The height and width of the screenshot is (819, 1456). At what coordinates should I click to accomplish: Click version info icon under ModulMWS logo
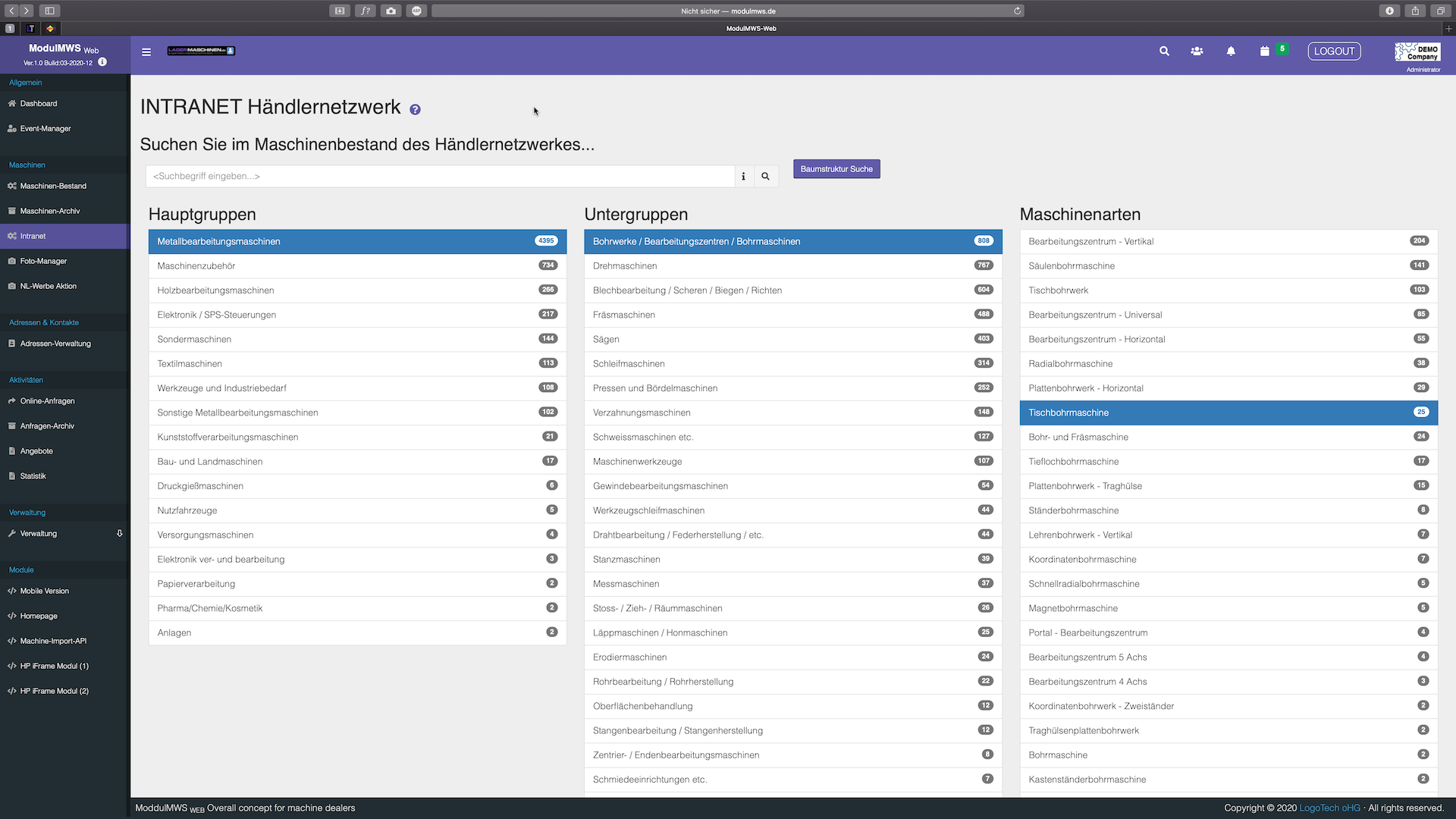click(x=102, y=62)
